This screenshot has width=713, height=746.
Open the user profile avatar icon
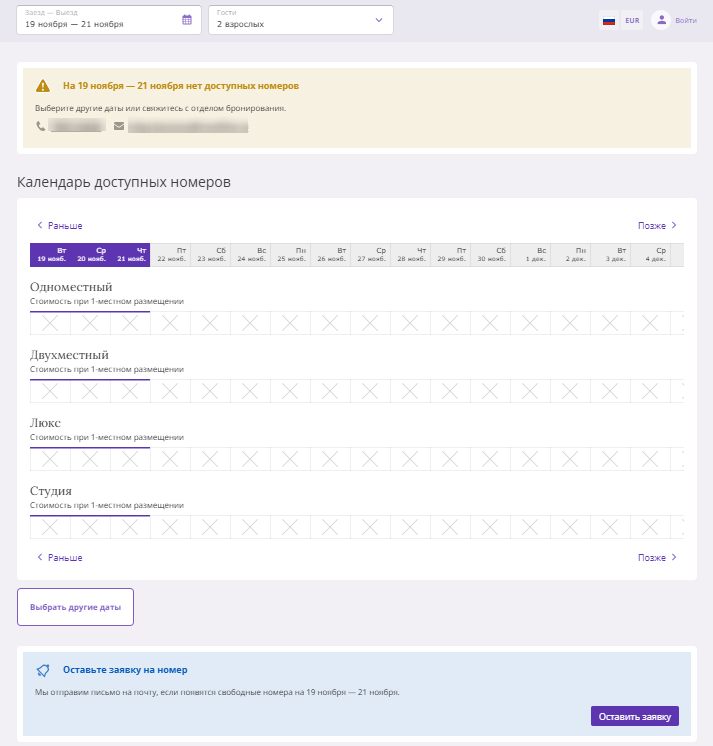click(661, 20)
